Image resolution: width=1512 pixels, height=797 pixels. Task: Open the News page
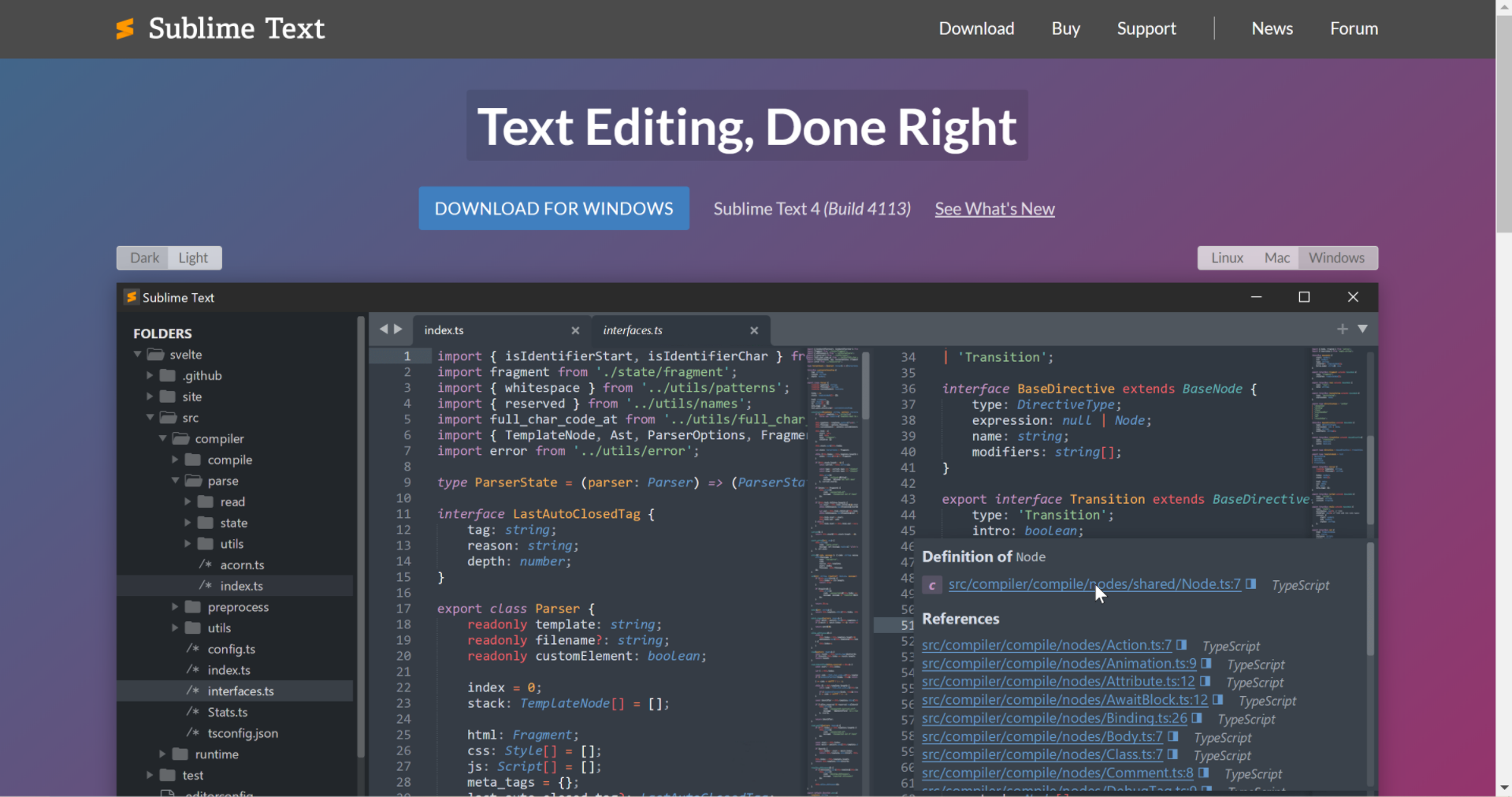coord(1272,28)
